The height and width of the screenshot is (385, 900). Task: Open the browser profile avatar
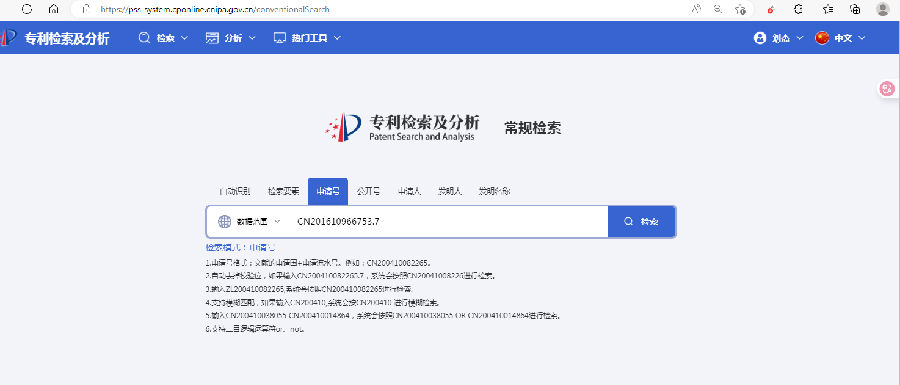(883, 9)
